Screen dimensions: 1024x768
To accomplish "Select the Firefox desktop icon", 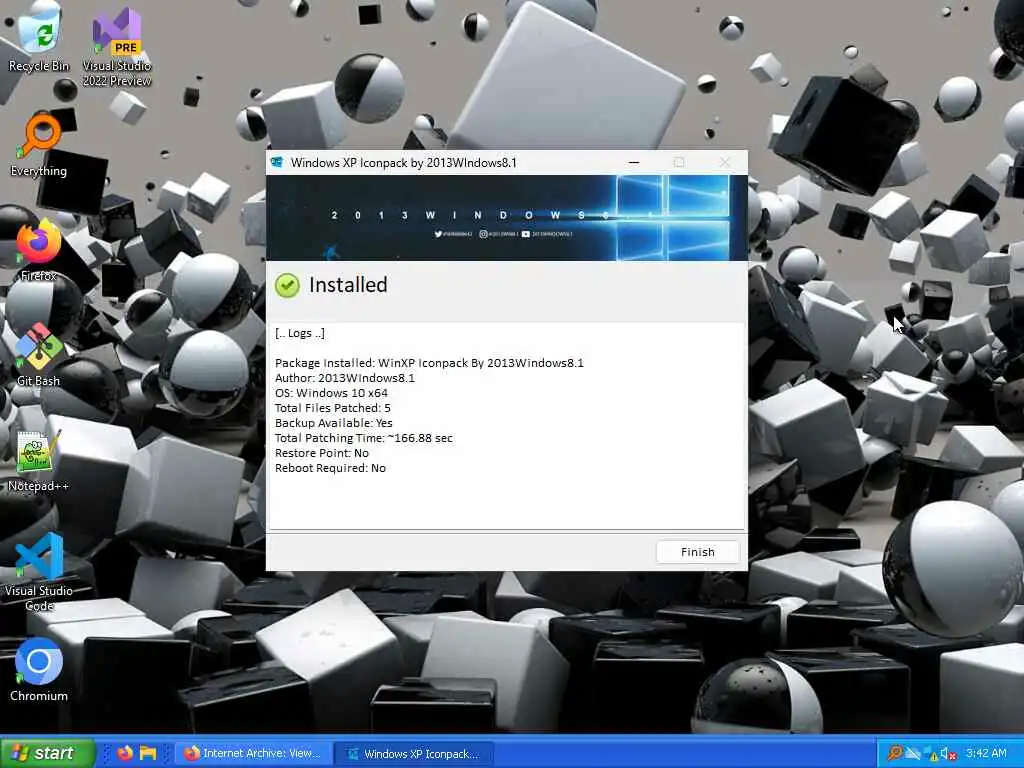I will pos(39,249).
